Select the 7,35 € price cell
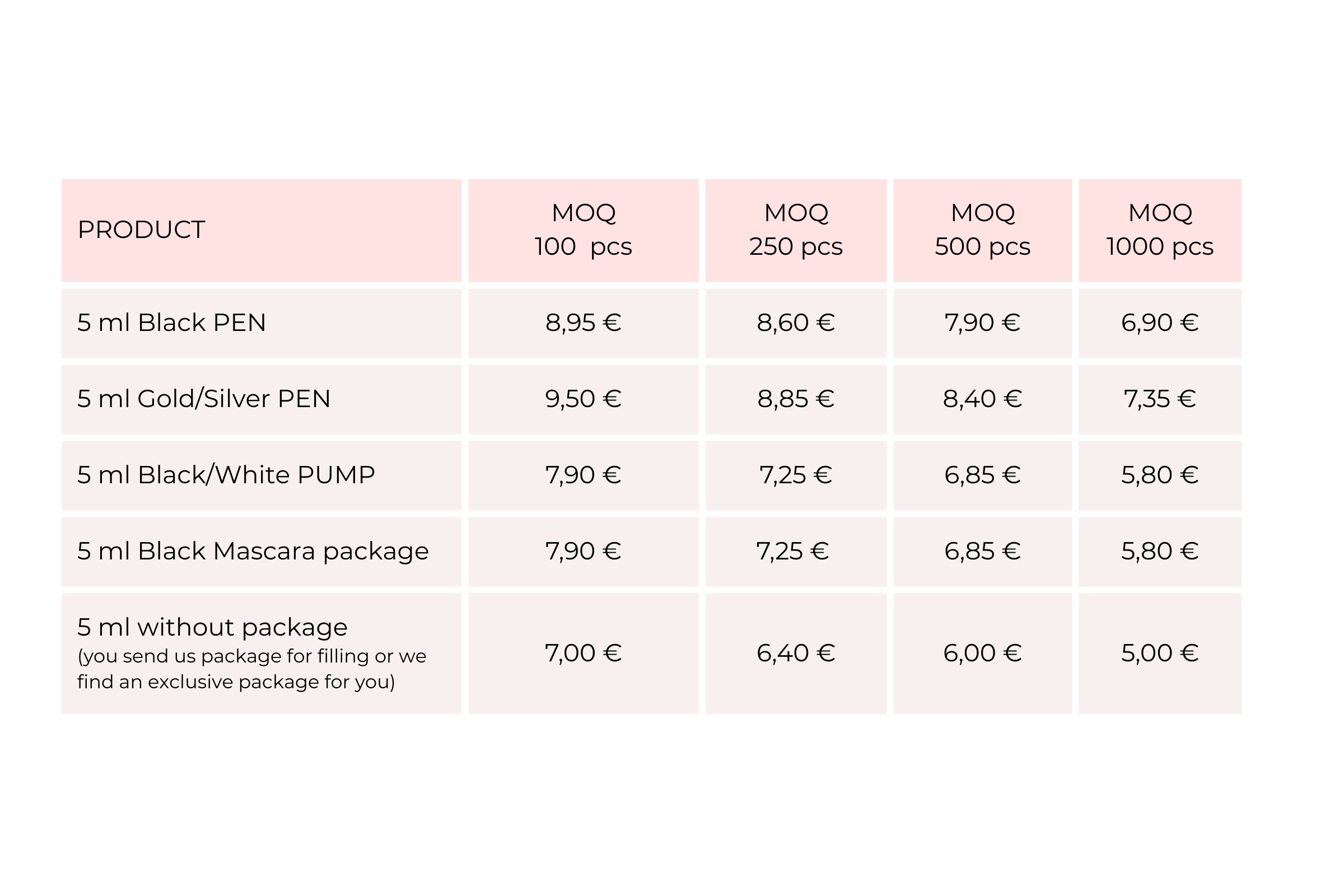The image size is (1344, 896). click(1159, 399)
